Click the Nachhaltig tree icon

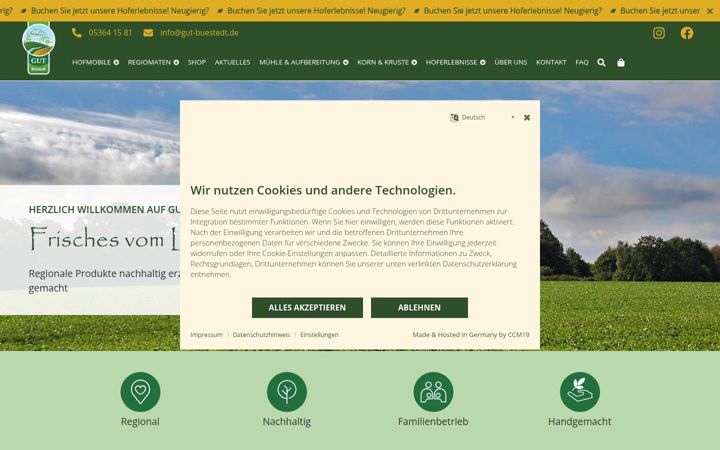pyautogui.click(x=287, y=392)
